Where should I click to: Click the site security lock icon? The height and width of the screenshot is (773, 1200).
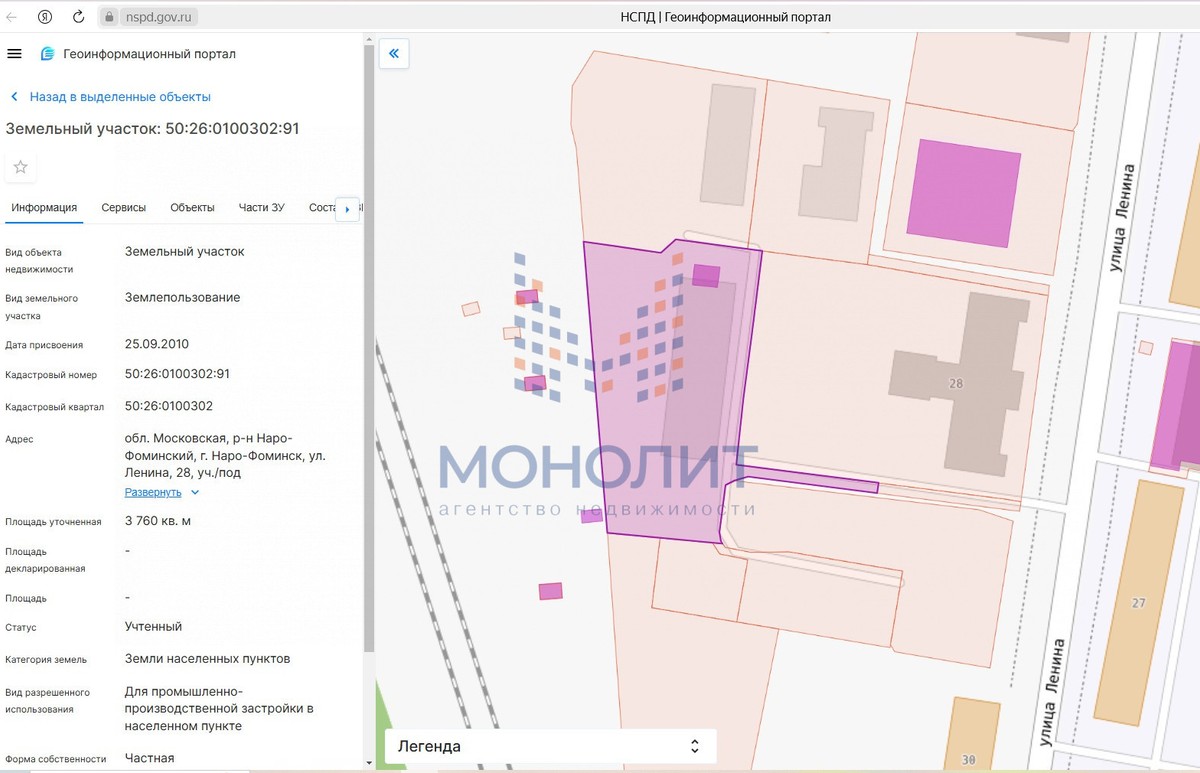[110, 17]
